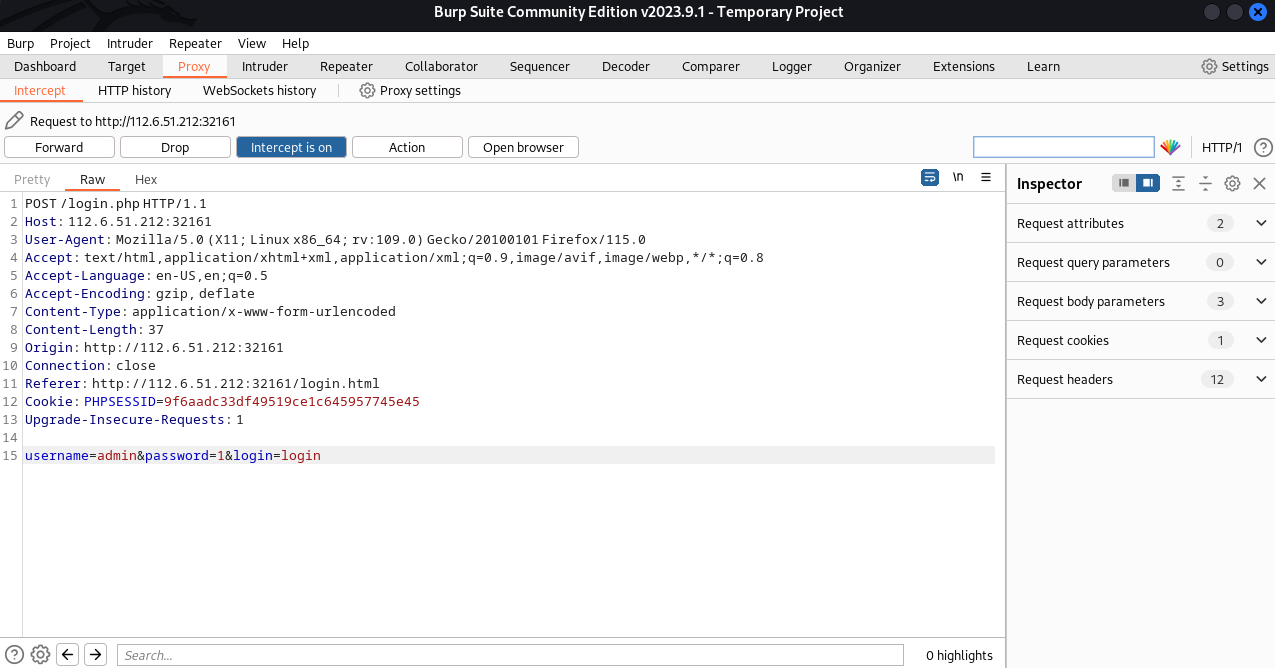The width and height of the screenshot is (1275, 668).
Task: Click the PHPSESSID cookie value text
Action: [x=292, y=401]
